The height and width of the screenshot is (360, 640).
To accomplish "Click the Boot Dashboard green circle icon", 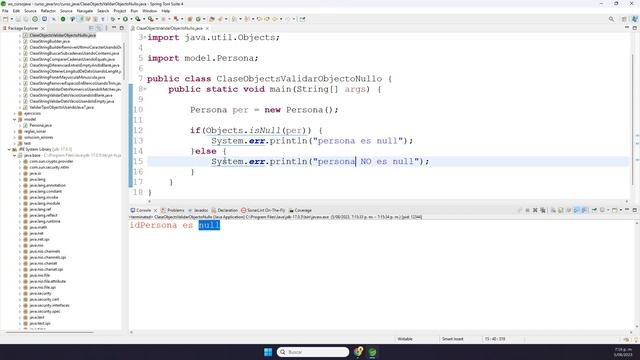I will [63, 19].
